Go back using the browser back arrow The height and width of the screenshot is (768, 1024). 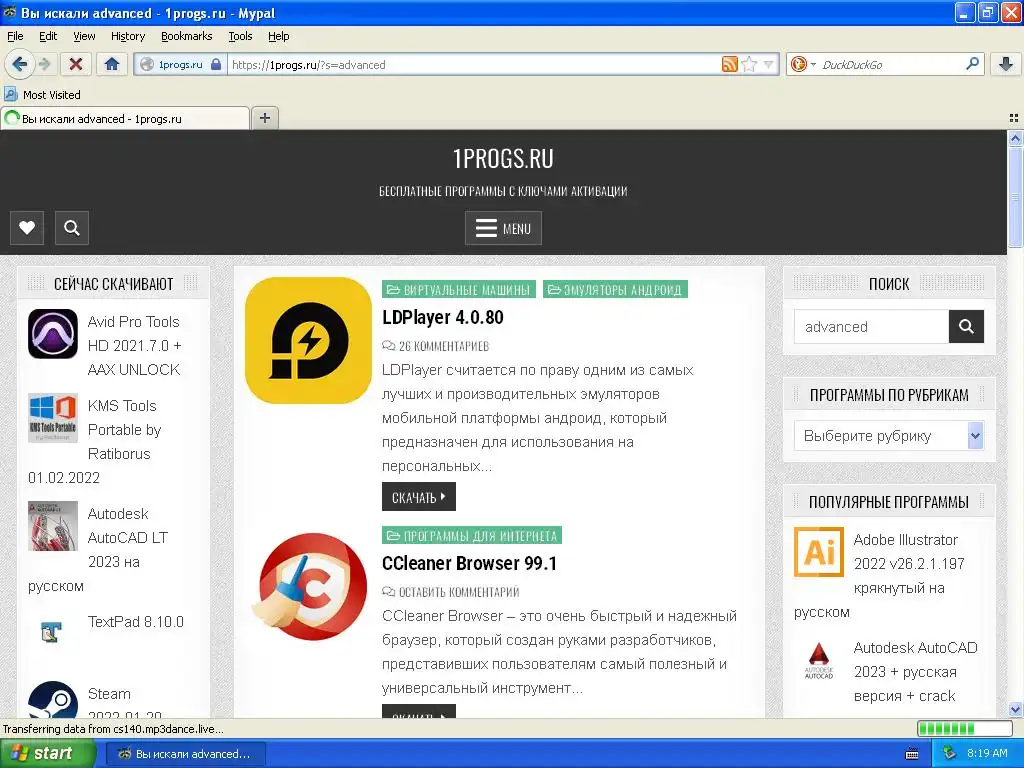19,64
